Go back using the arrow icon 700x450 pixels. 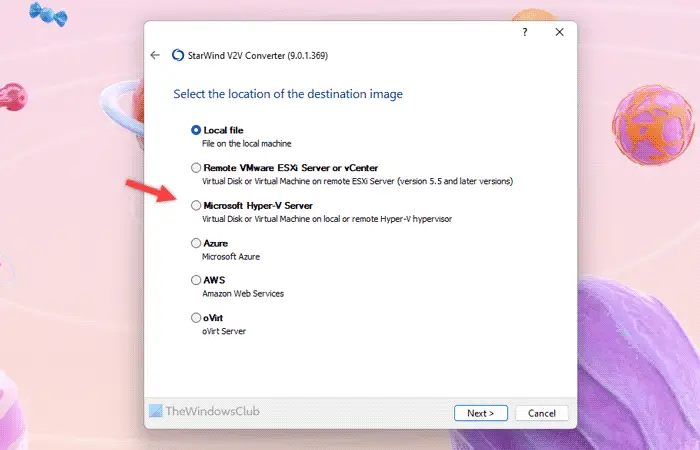pos(155,55)
